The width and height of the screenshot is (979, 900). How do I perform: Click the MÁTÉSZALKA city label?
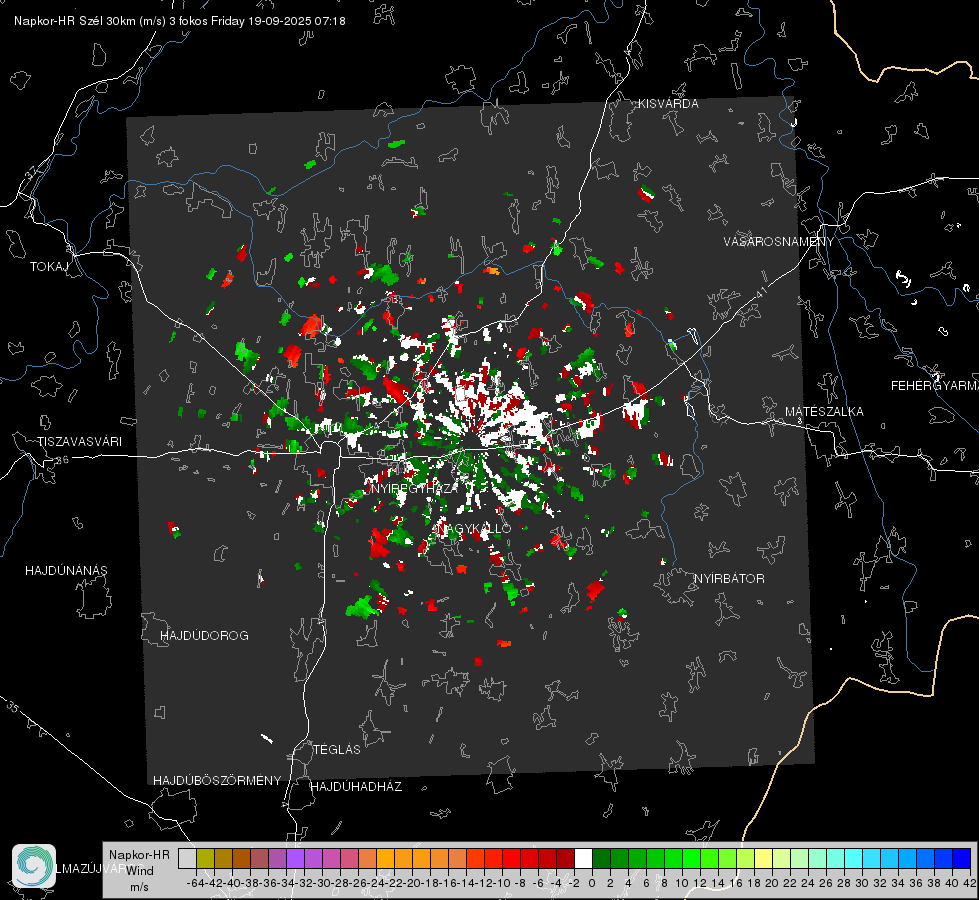pyautogui.click(x=824, y=412)
